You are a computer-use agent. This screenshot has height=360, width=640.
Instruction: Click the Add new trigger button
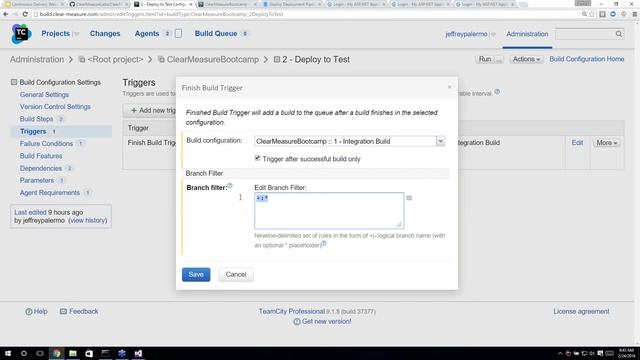pos(152,111)
